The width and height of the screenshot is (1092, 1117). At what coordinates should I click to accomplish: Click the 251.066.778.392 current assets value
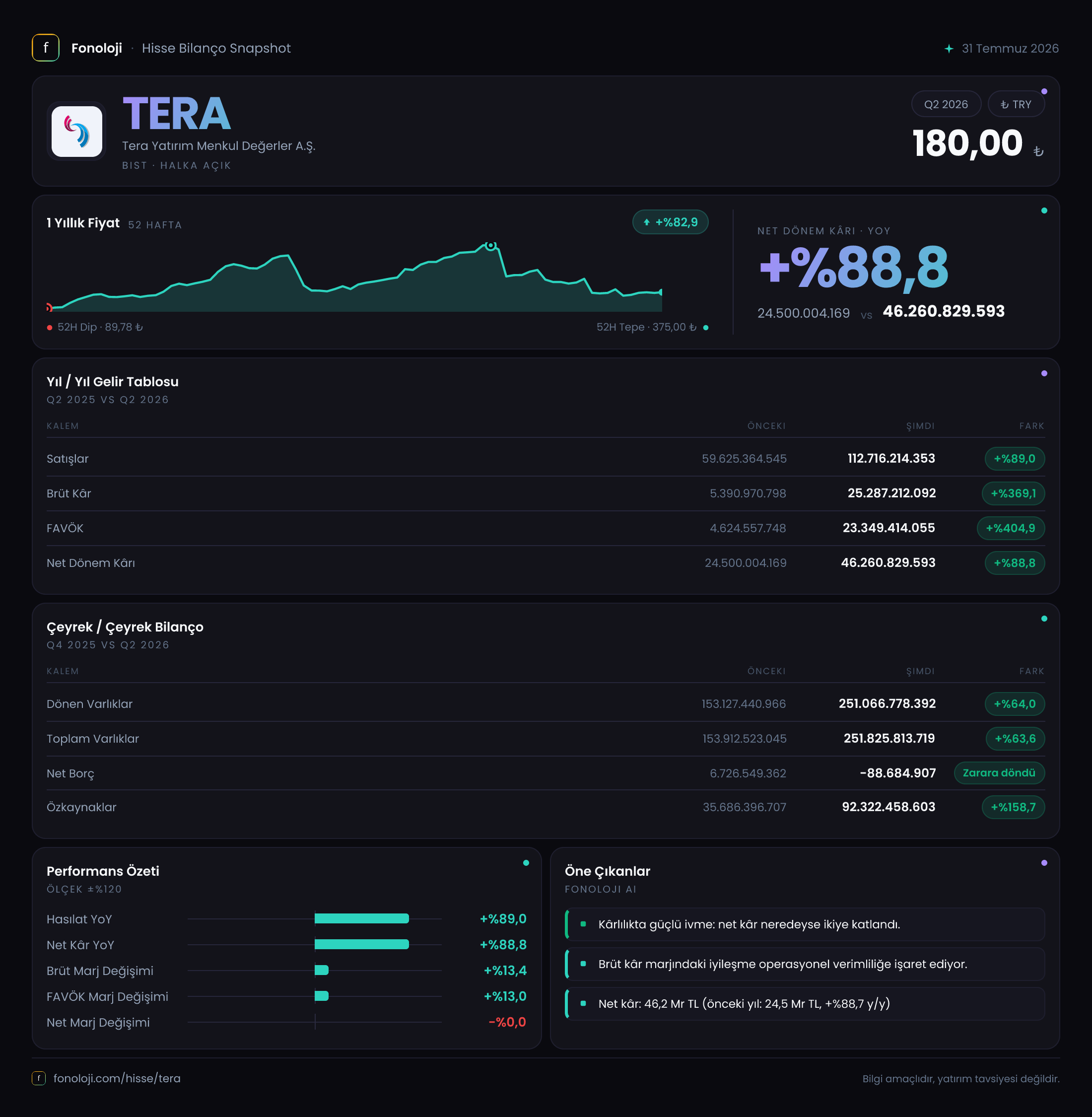coord(887,704)
